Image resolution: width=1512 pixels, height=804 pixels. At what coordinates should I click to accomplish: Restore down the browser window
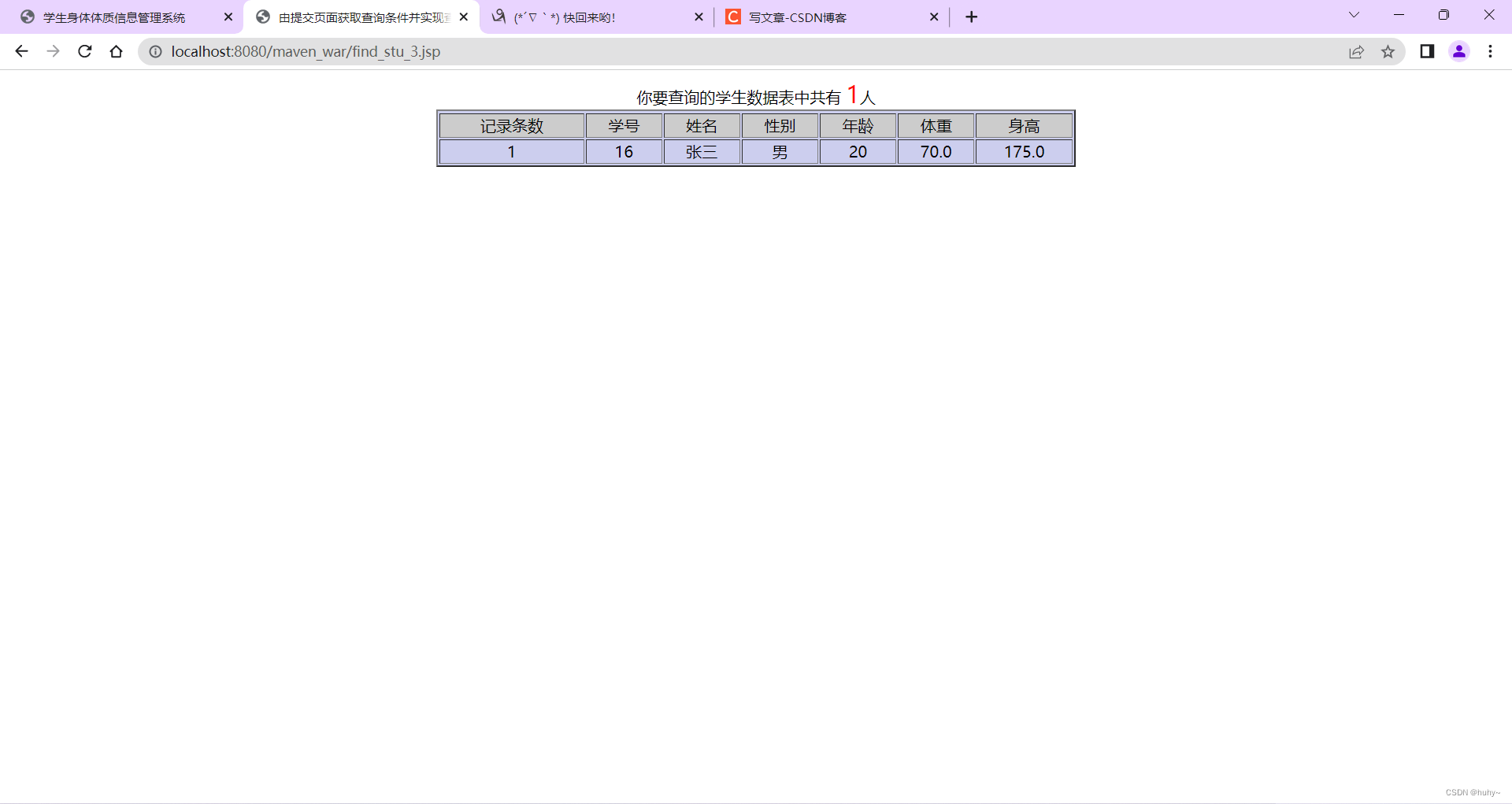tap(1443, 15)
